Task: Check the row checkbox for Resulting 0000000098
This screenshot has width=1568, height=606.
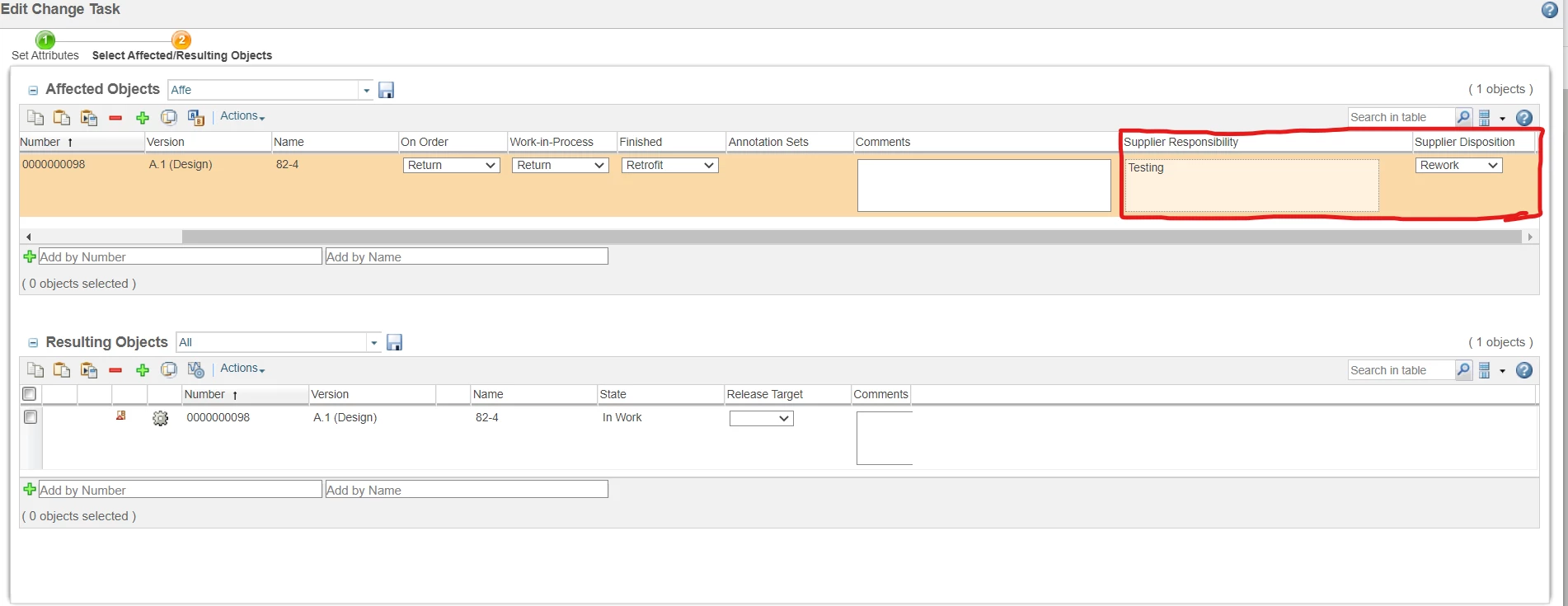Action: (31, 417)
